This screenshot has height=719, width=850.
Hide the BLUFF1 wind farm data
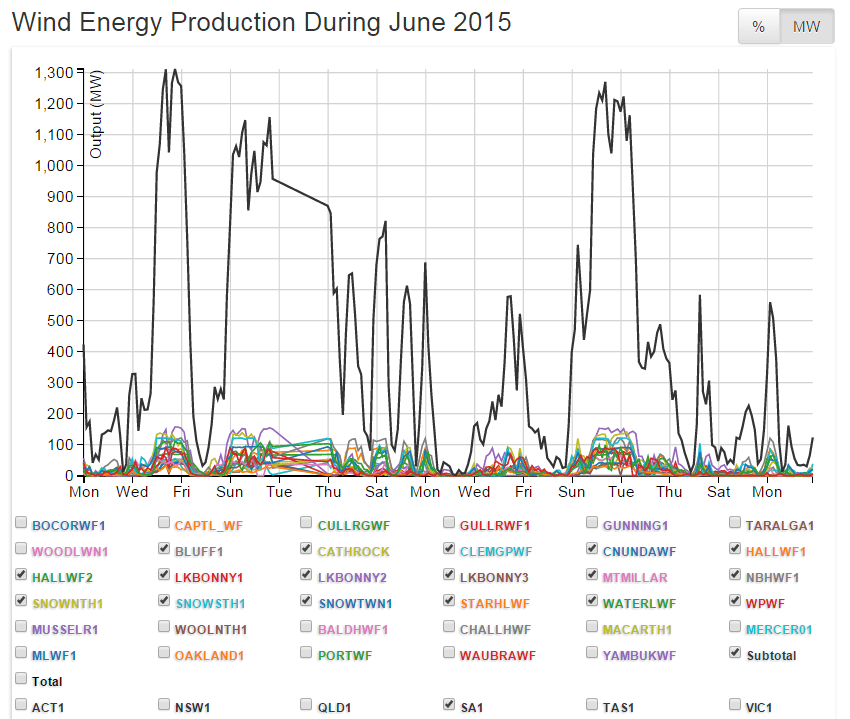(x=163, y=548)
